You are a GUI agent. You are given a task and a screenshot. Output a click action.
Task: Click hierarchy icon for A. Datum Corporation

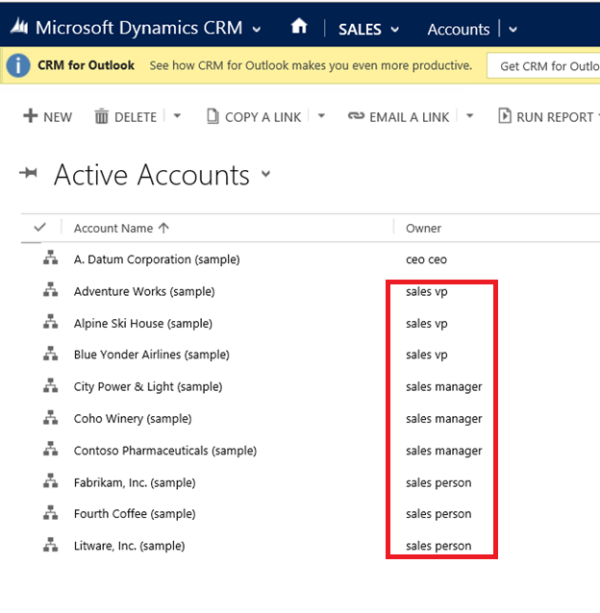(50, 258)
